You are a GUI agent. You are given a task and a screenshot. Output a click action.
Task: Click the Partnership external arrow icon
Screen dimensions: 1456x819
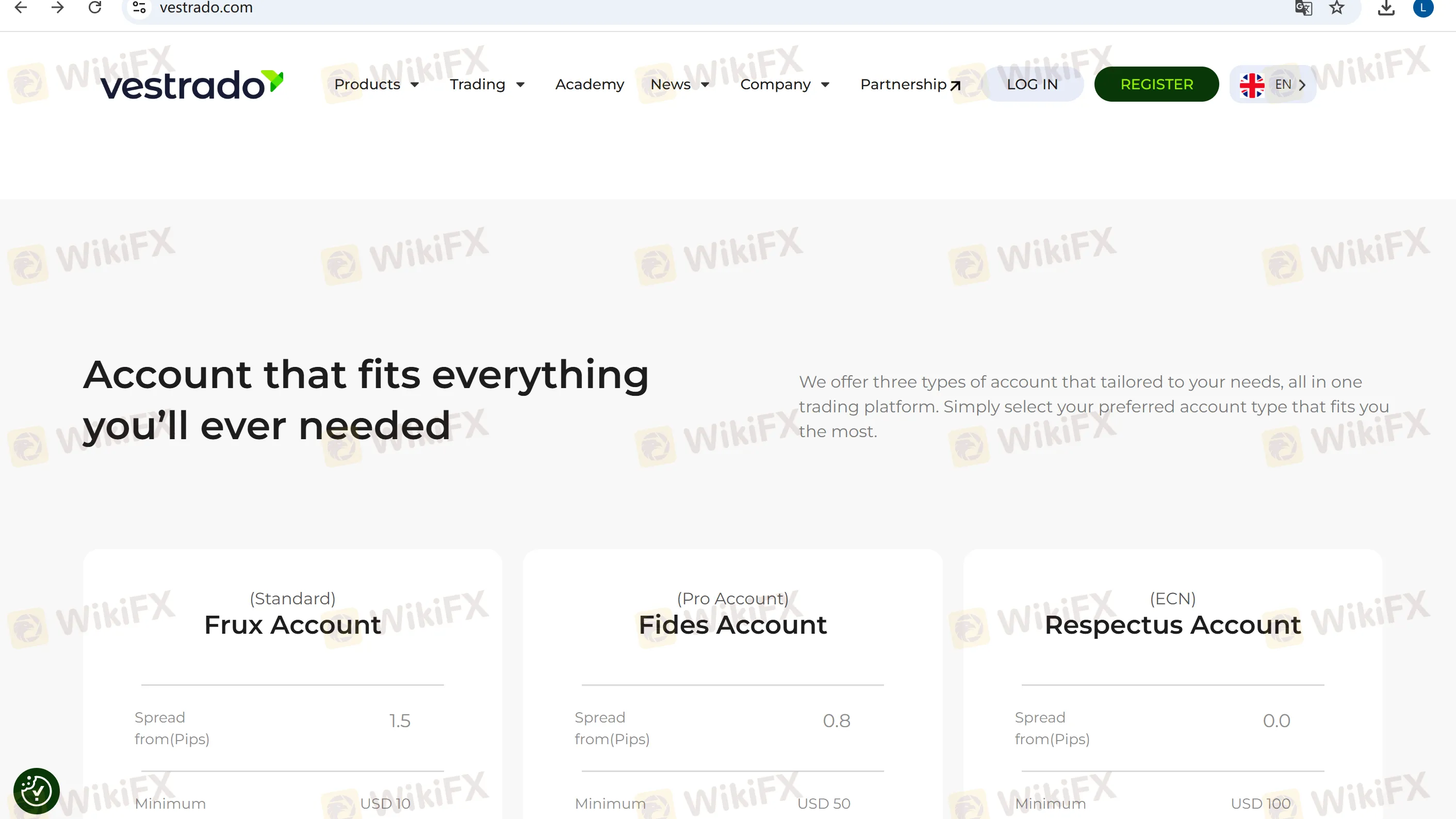[955, 85]
